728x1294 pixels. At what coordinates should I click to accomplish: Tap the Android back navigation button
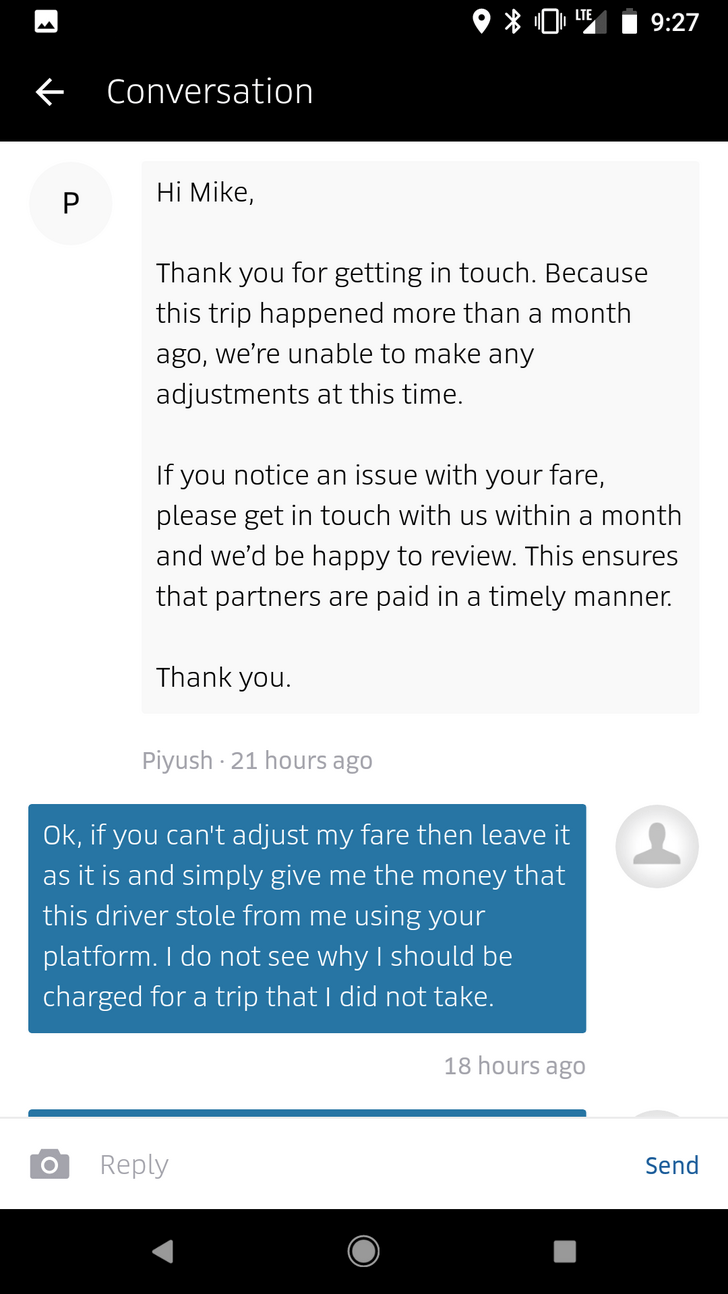163,1251
